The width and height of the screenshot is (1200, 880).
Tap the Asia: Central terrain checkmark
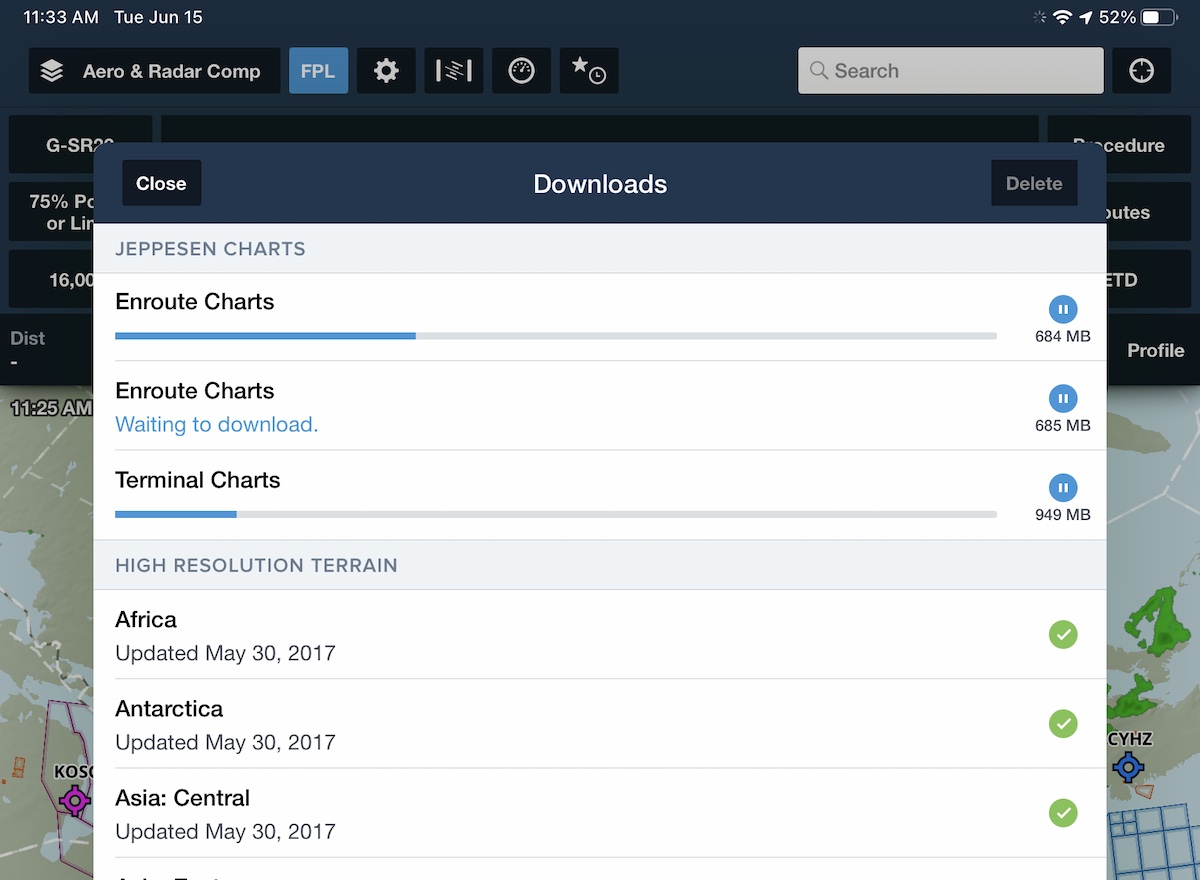(1063, 812)
